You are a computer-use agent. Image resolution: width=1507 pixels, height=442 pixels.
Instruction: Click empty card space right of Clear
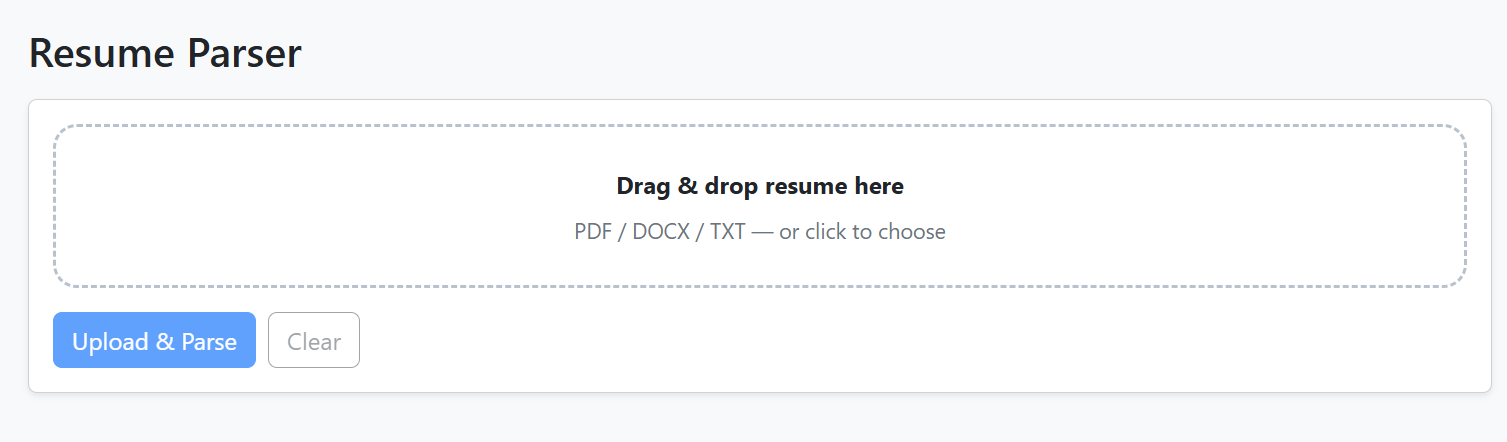[900, 341]
